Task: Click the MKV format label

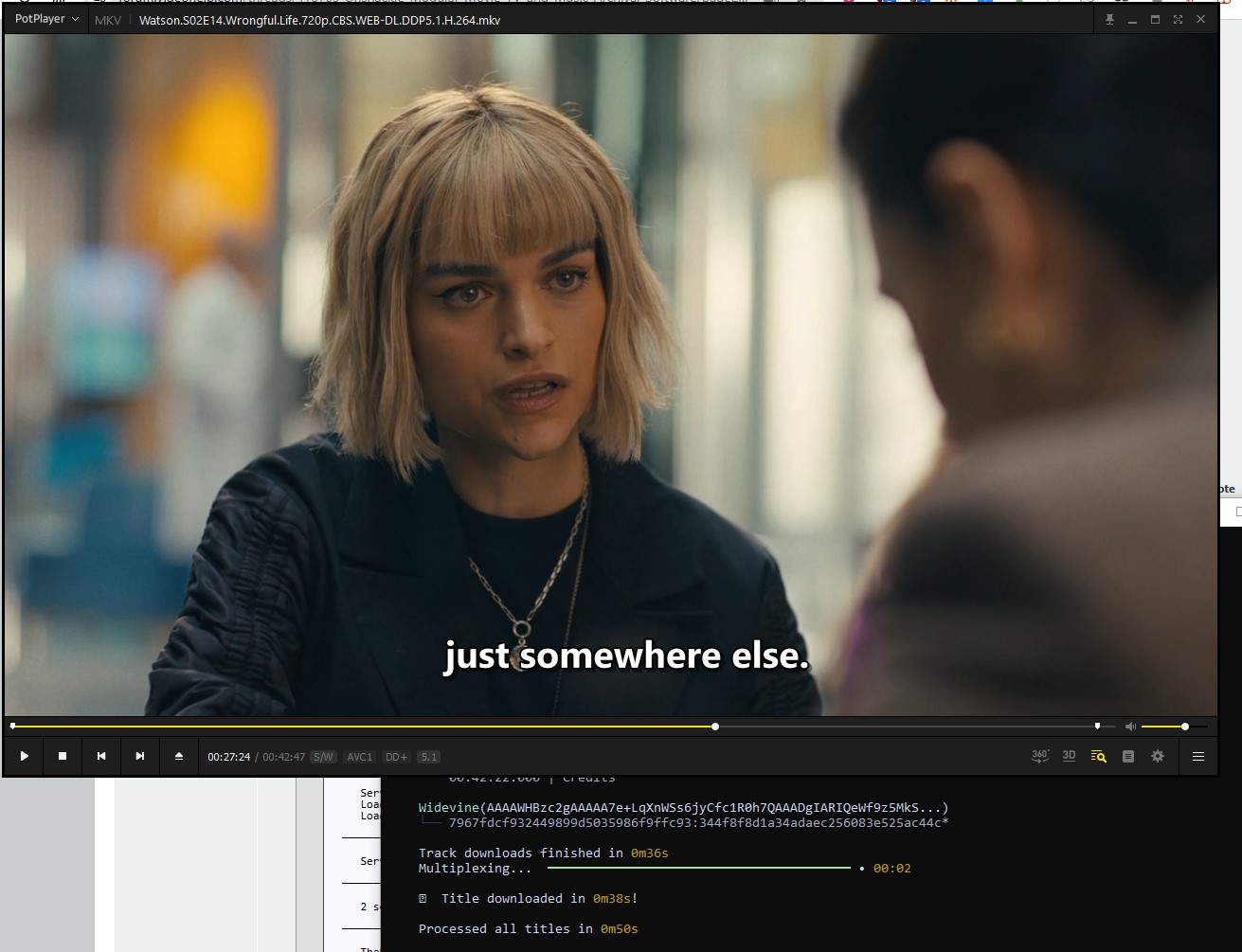Action: coord(108,20)
